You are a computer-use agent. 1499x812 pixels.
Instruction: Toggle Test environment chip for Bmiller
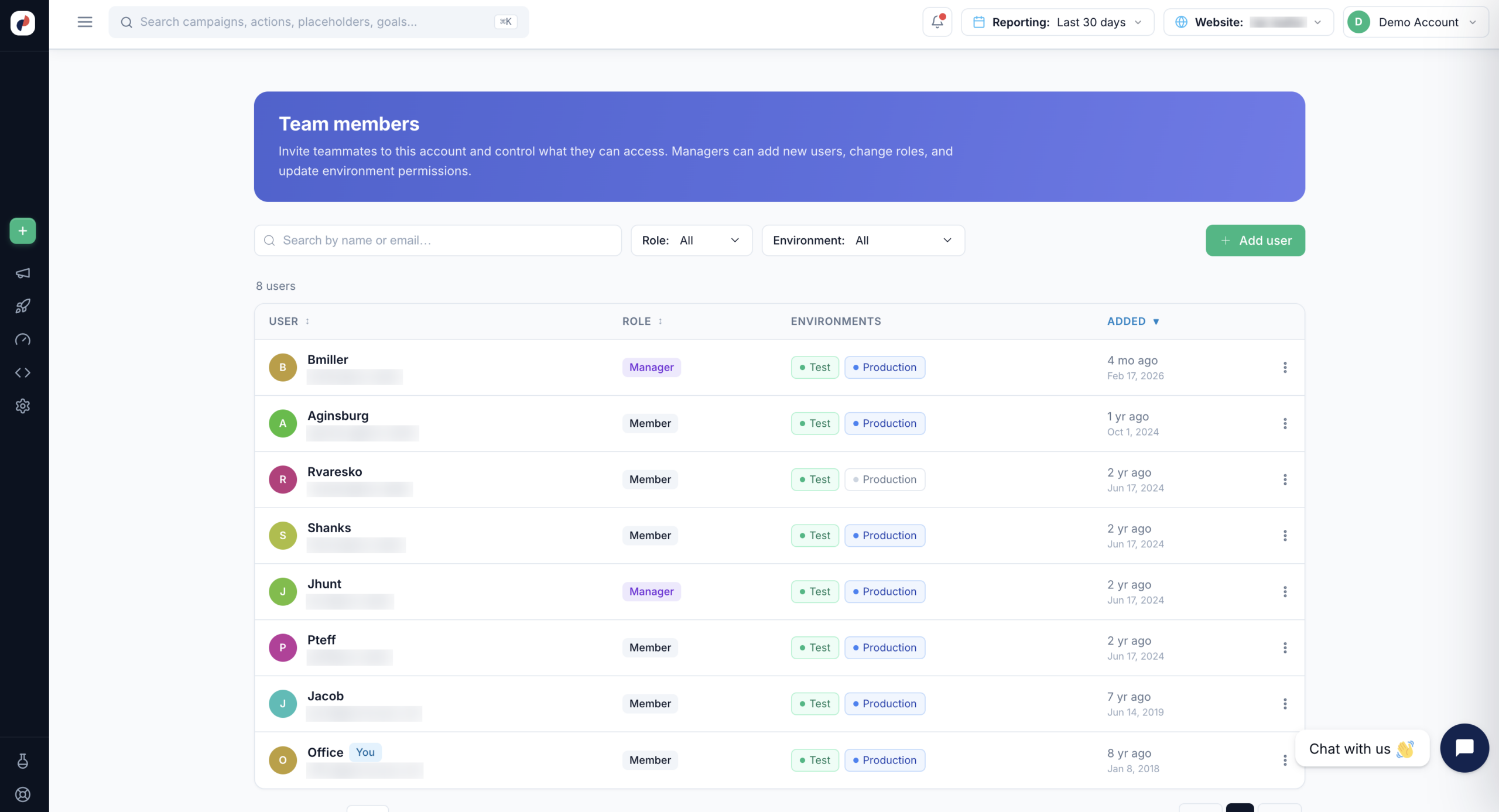click(815, 368)
